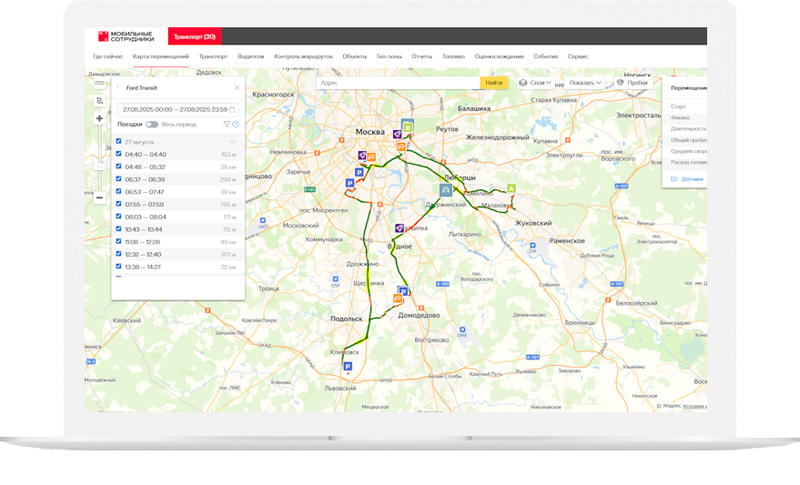Image resolution: width=800 pixels, height=485 pixels.
Task: Open the Отчеты menu tab
Action: pos(421,58)
